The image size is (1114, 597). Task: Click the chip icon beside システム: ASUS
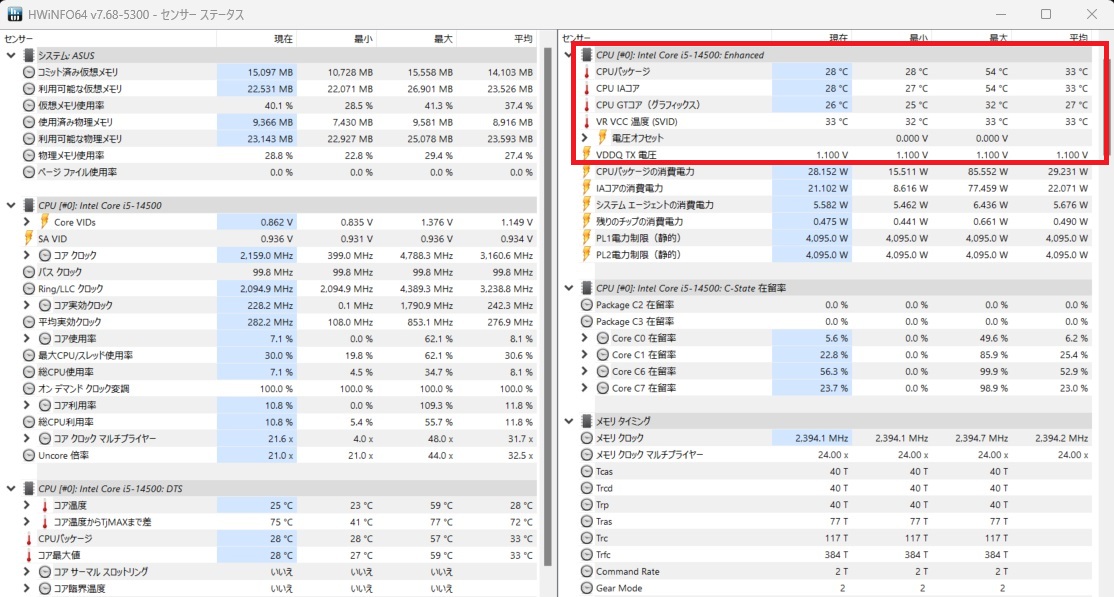pyautogui.click(x=28, y=55)
